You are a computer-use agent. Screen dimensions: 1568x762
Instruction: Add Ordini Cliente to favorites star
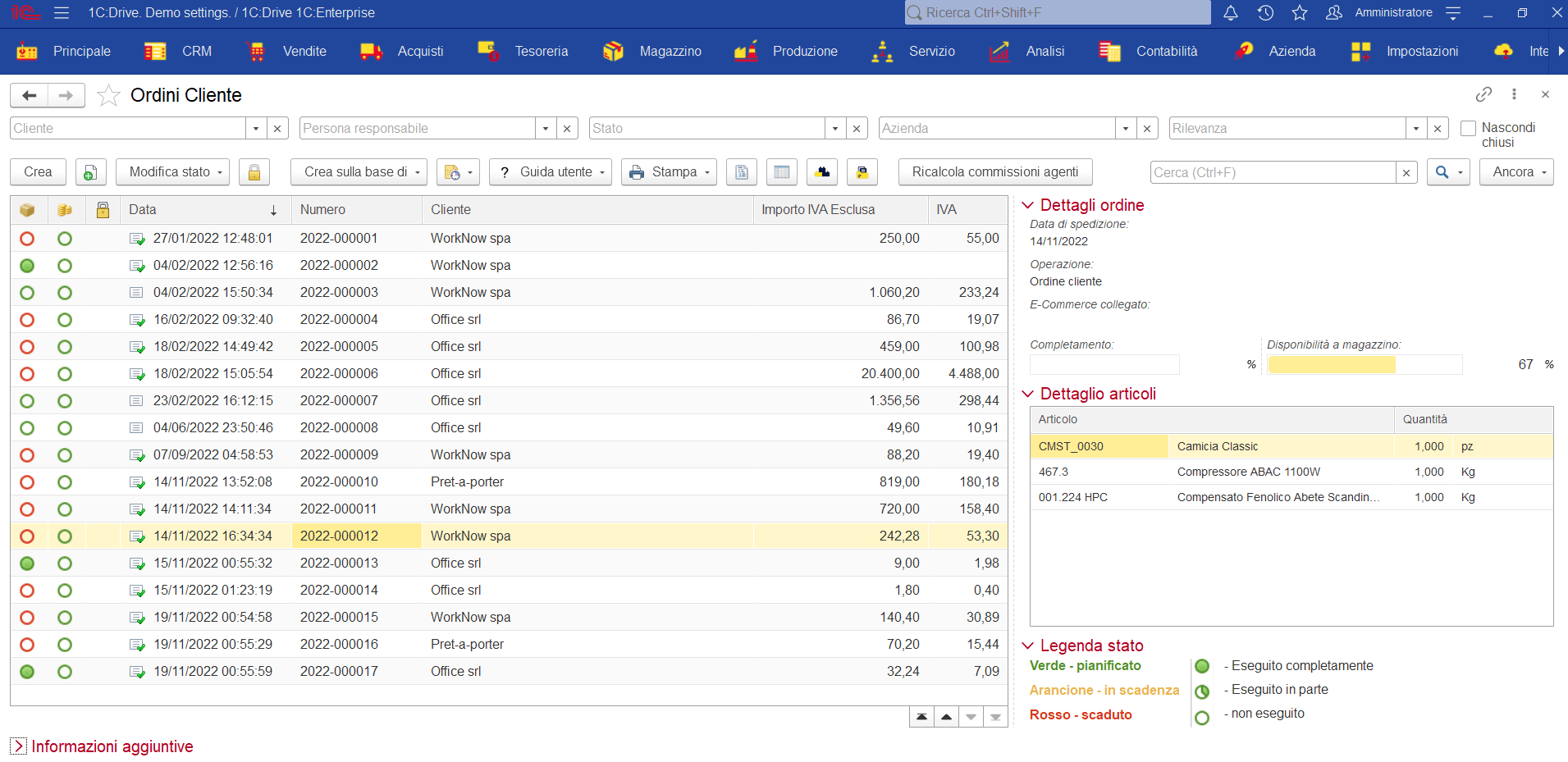[x=108, y=95]
